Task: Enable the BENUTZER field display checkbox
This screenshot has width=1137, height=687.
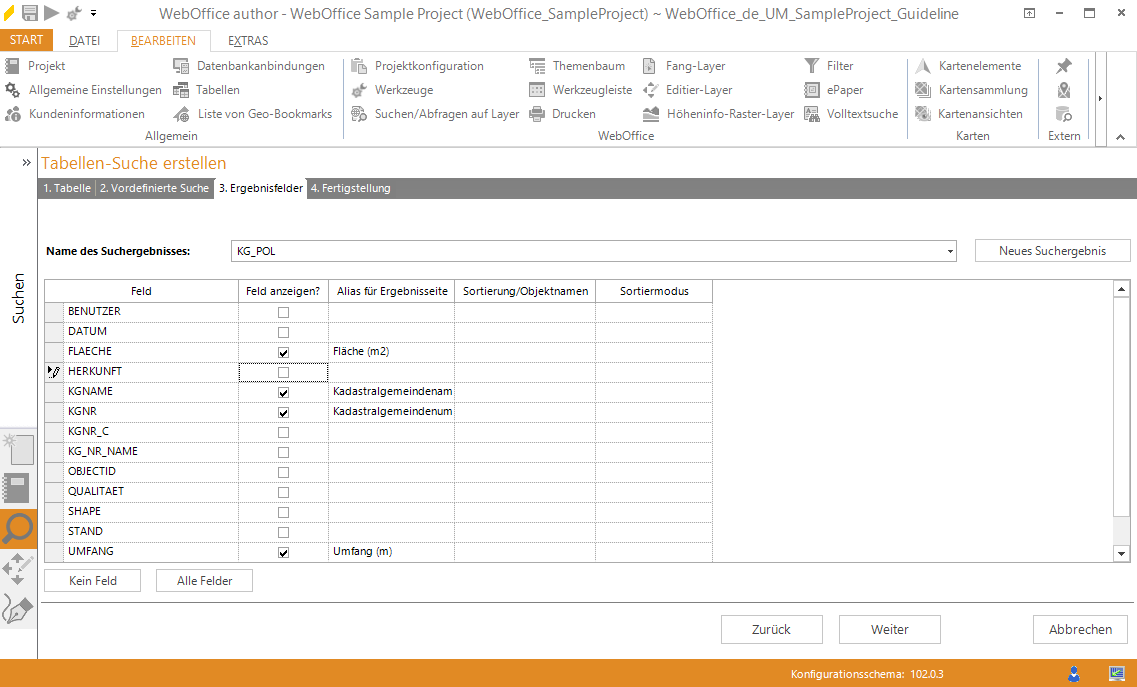Action: pos(283,312)
